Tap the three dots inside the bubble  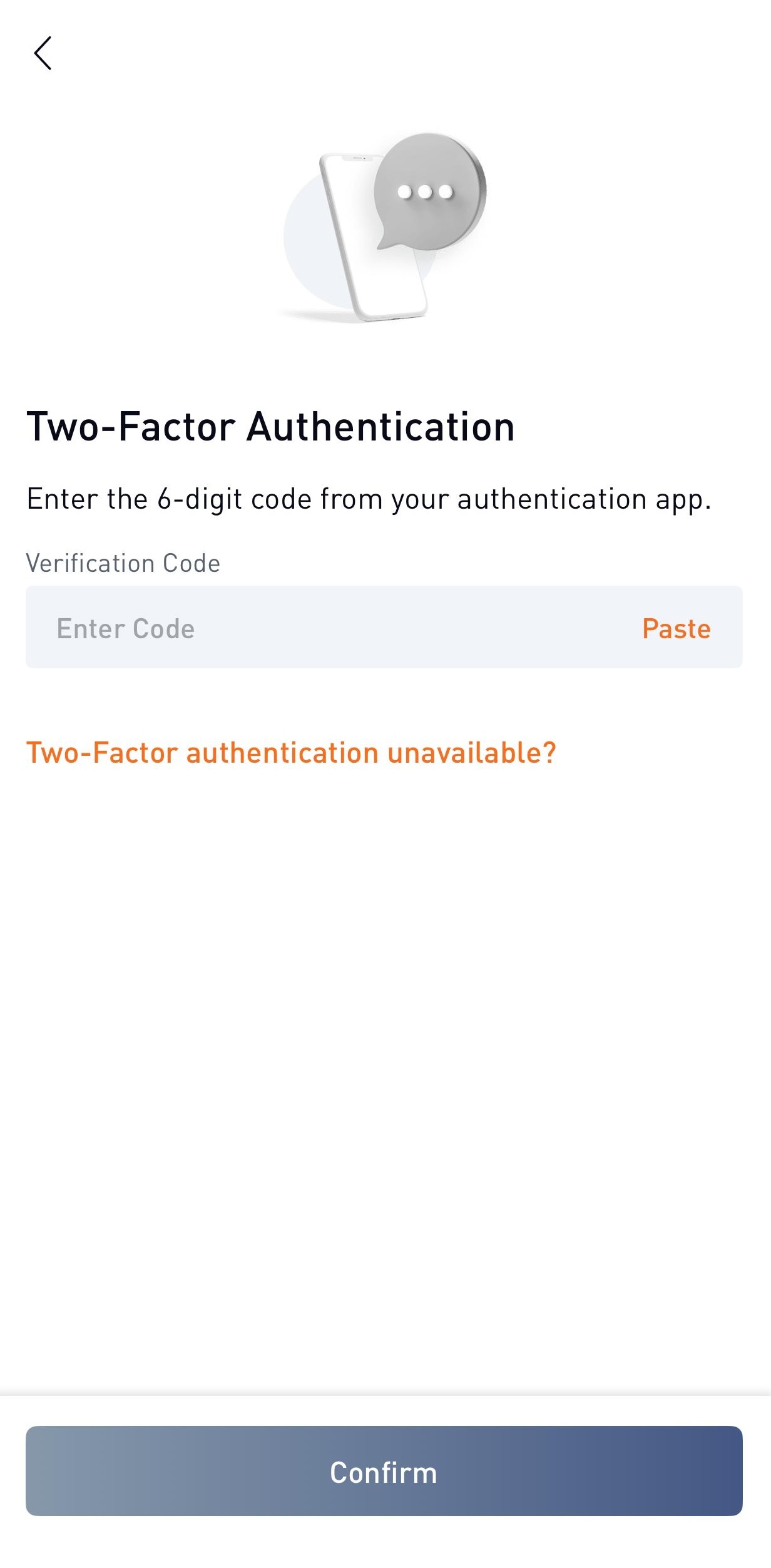426,191
